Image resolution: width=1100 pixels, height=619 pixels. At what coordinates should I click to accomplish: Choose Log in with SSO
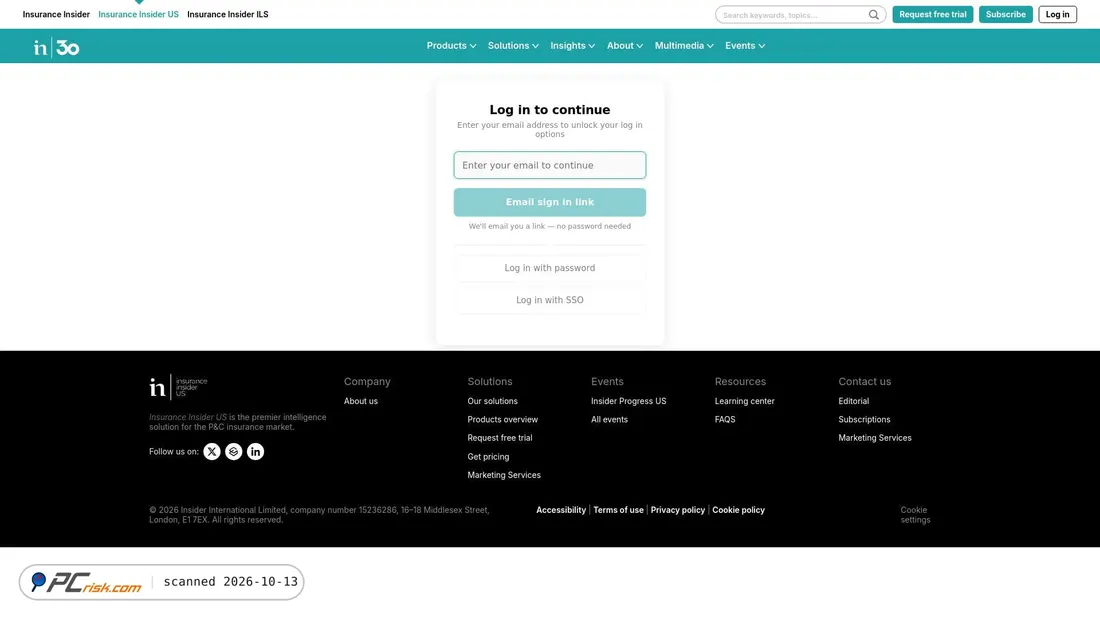549,300
